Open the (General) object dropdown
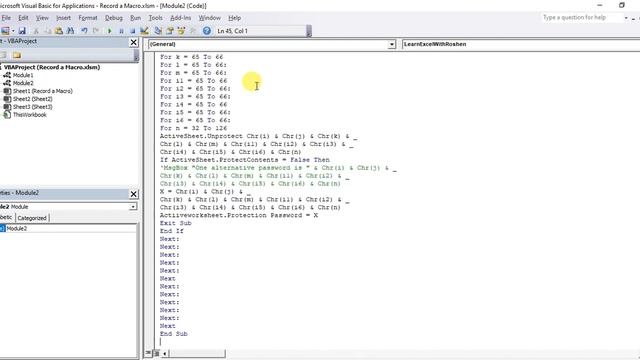Image resolution: width=640 pixels, height=360 pixels. click(391, 44)
